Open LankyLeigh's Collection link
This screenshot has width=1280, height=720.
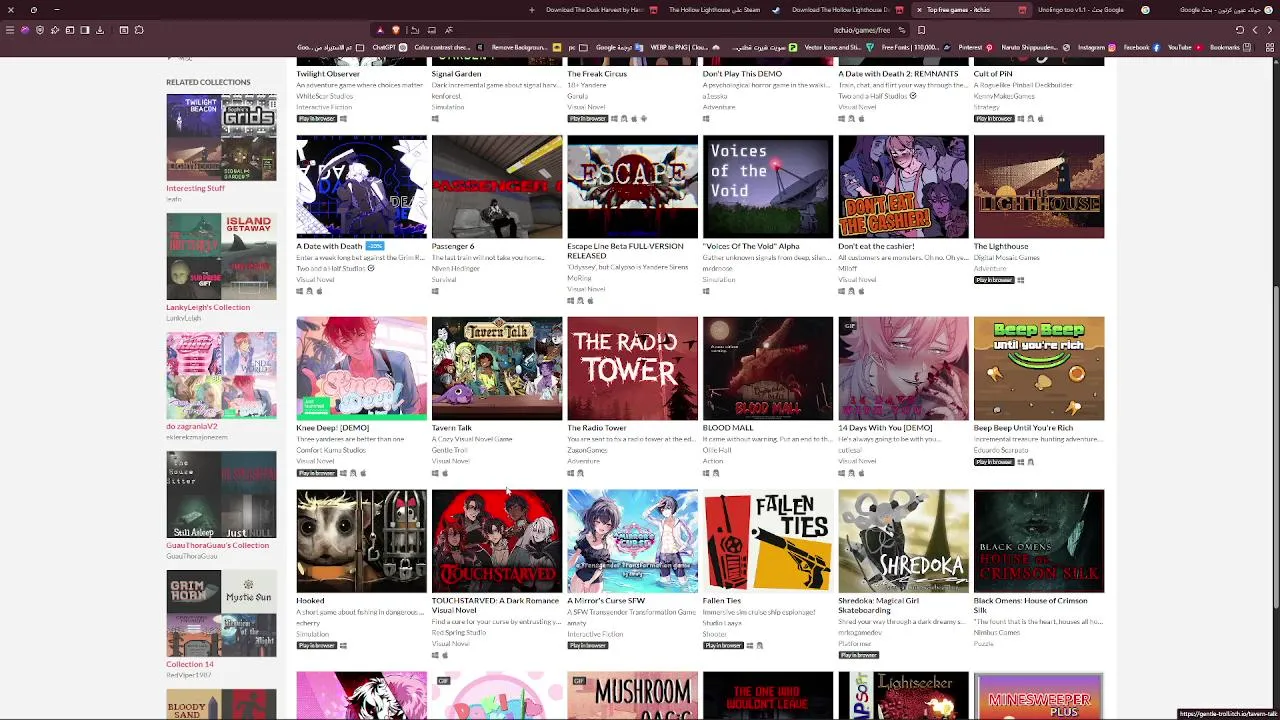coord(208,307)
